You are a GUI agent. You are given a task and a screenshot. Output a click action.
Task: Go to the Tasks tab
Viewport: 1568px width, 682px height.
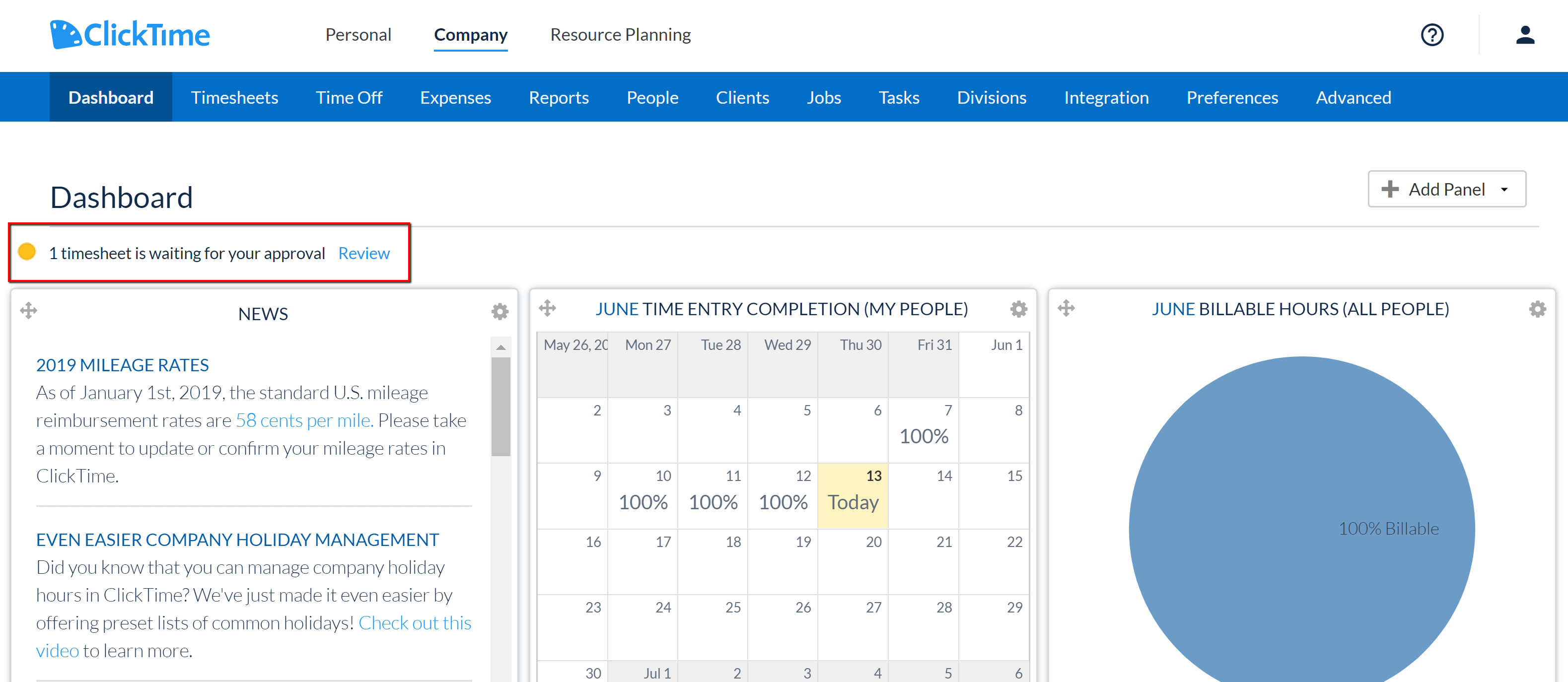pyautogui.click(x=899, y=97)
